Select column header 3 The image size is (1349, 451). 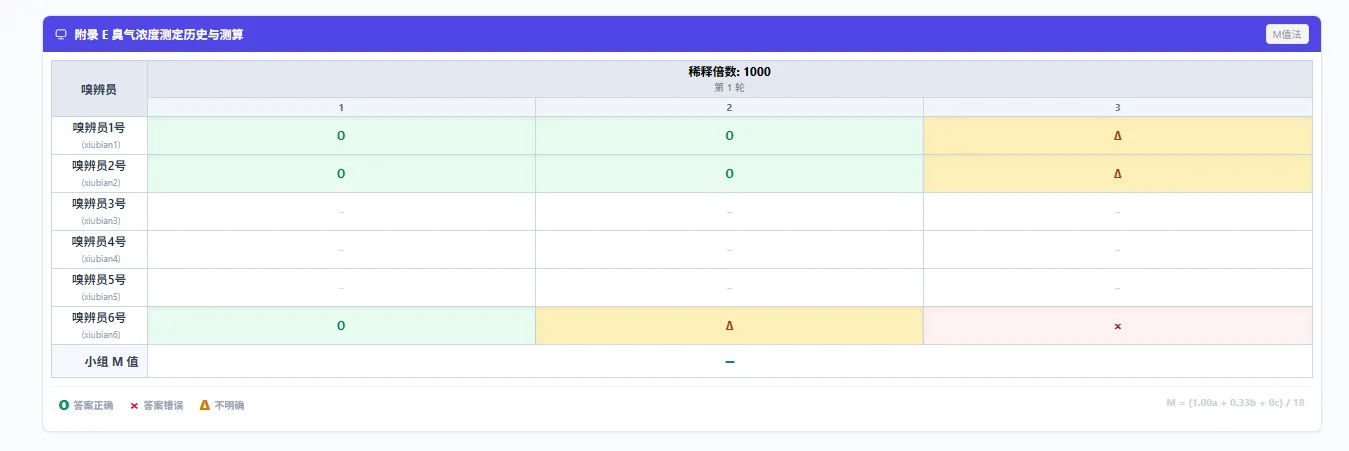coord(1117,107)
